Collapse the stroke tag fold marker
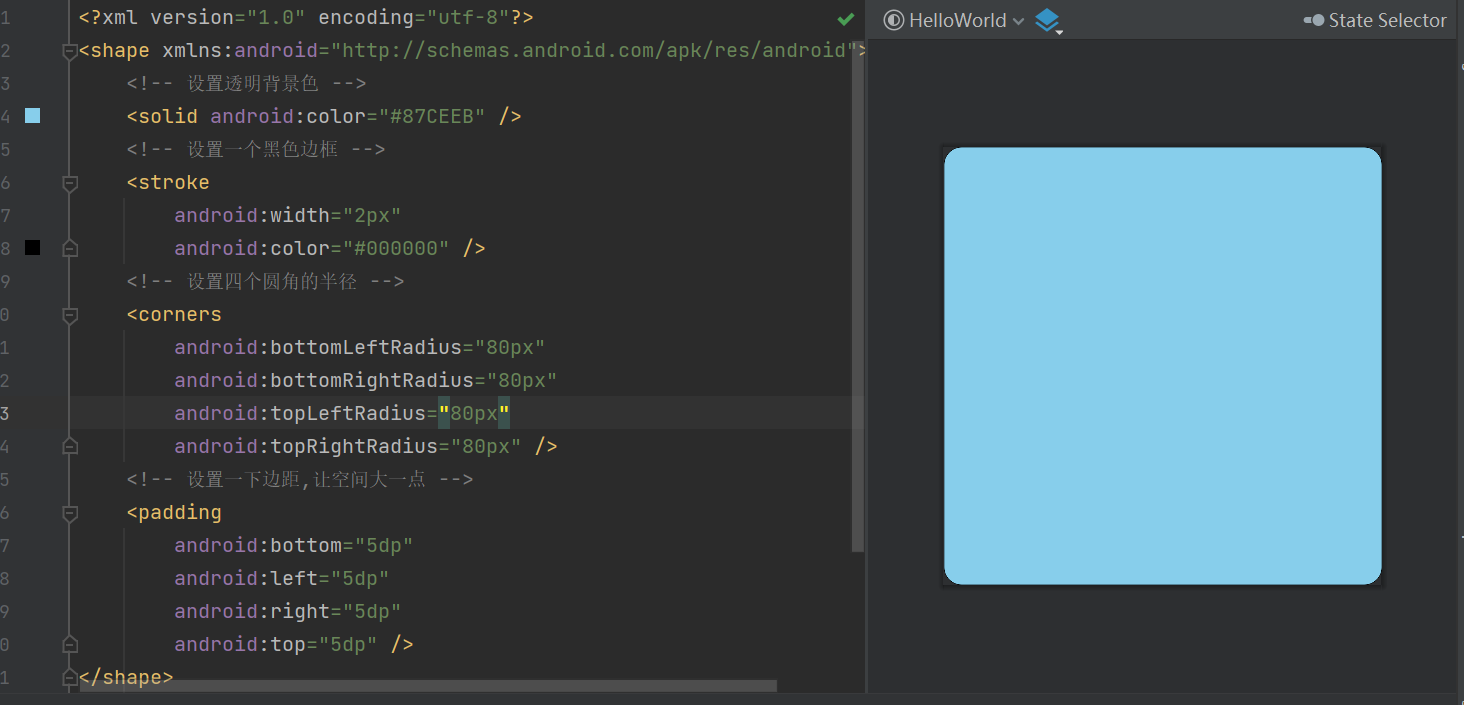Image resolution: width=1464 pixels, height=705 pixels. (x=70, y=183)
